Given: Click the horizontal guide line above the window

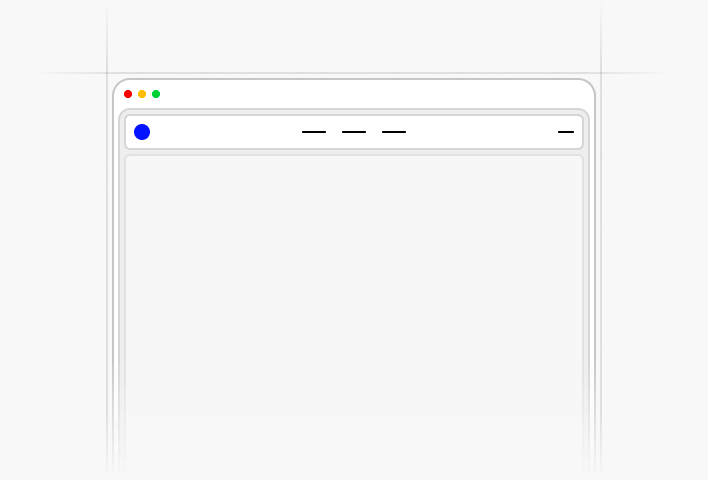Looking at the screenshot, I should 354,73.
